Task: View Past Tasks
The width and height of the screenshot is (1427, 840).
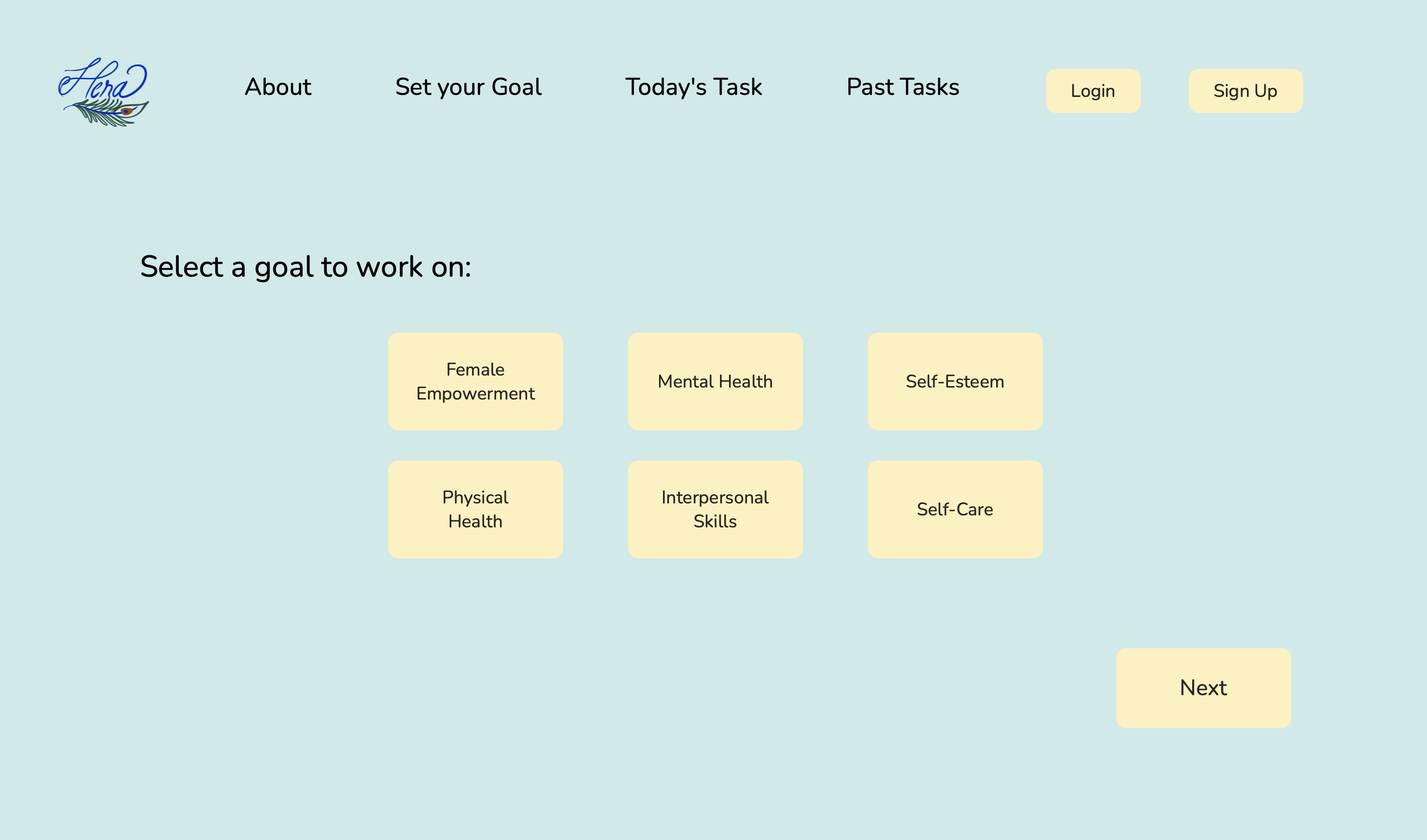Action: pyautogui.click(x=903, y=87)
